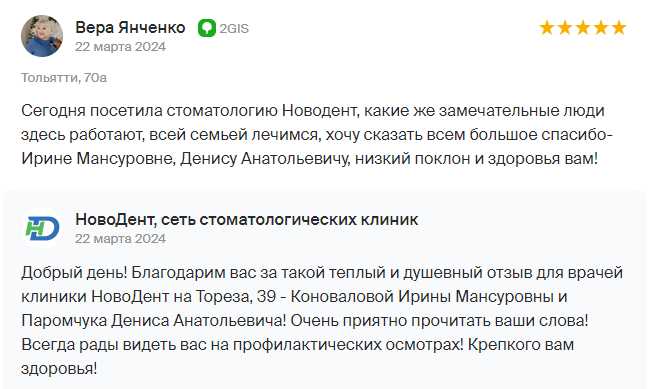
Task: Open НовоДент, сеть стоматологических клиник profile
Action: coord(247,219)
